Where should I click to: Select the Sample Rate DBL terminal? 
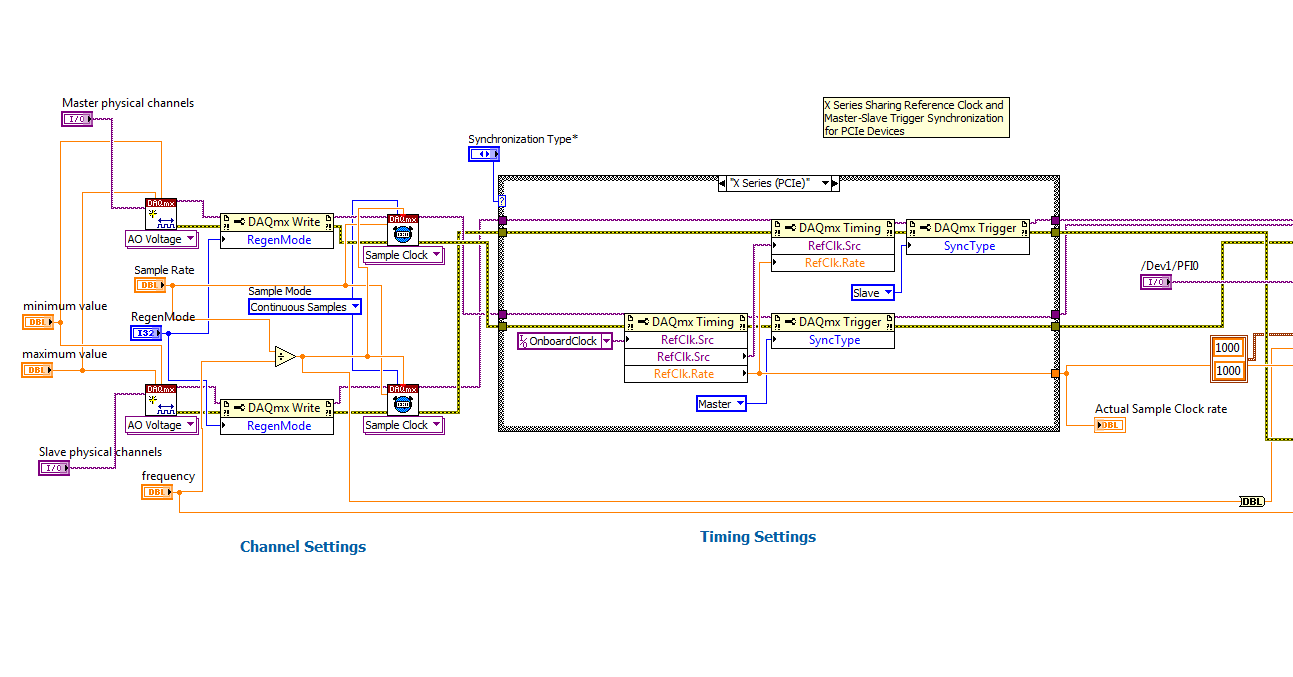click(x=150, y=285)
